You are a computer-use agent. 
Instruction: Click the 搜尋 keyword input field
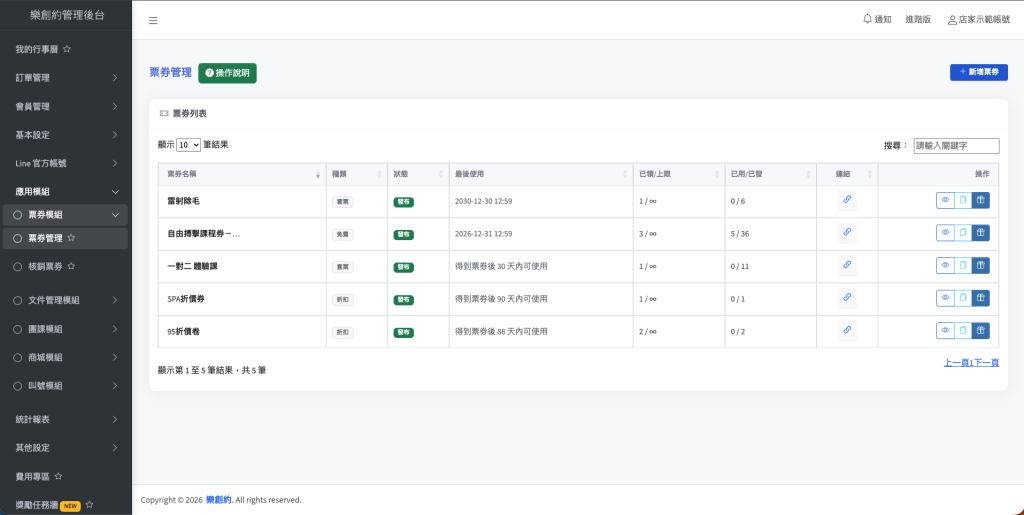pyautogui.click(x=956, y=146)
